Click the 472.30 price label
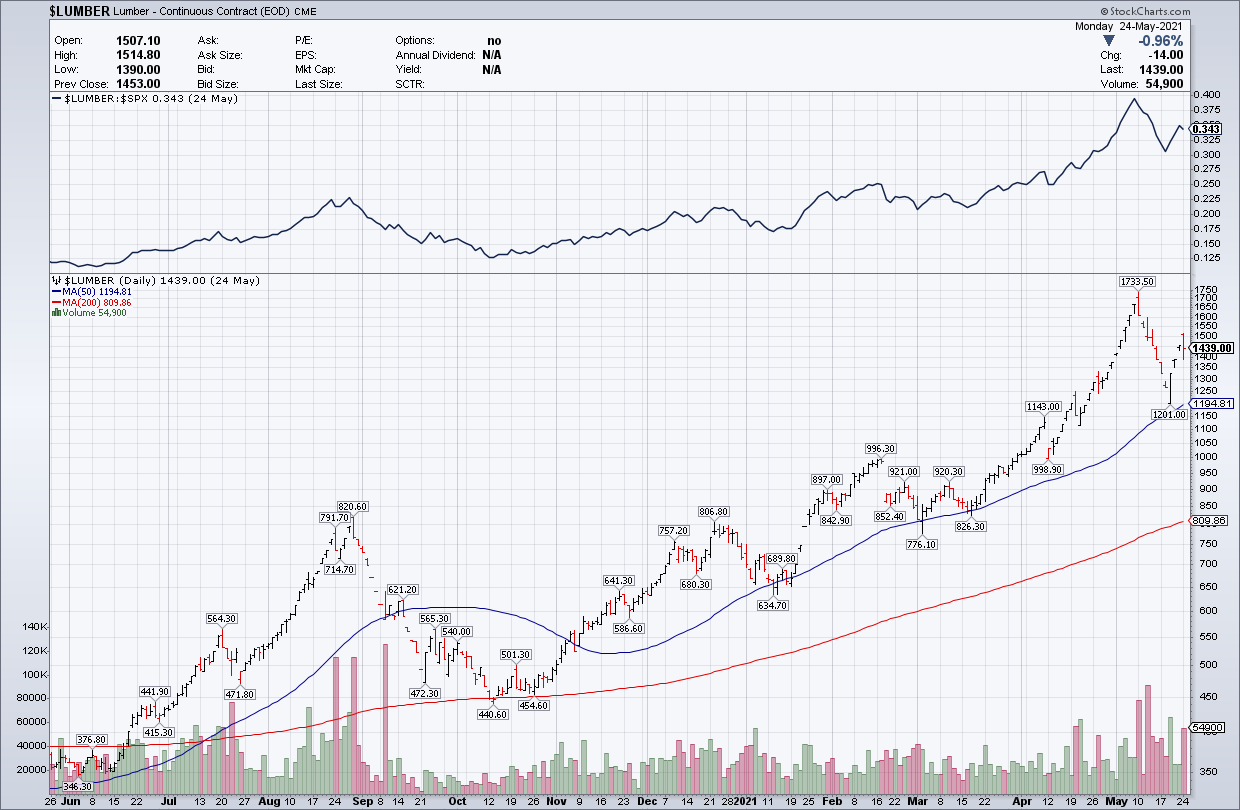The height and width of the screenshot is (810, 1240). pyautogui.click(x=425, y=693)
